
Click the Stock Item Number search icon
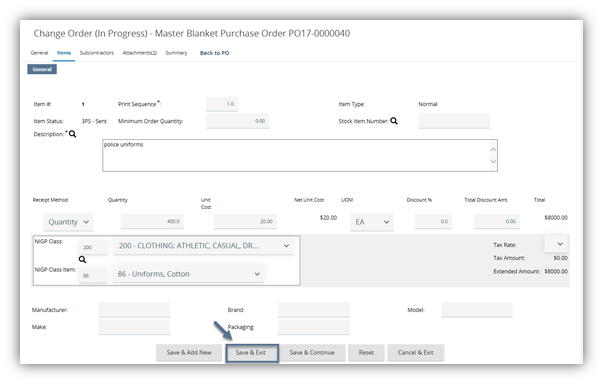(394, 121)
